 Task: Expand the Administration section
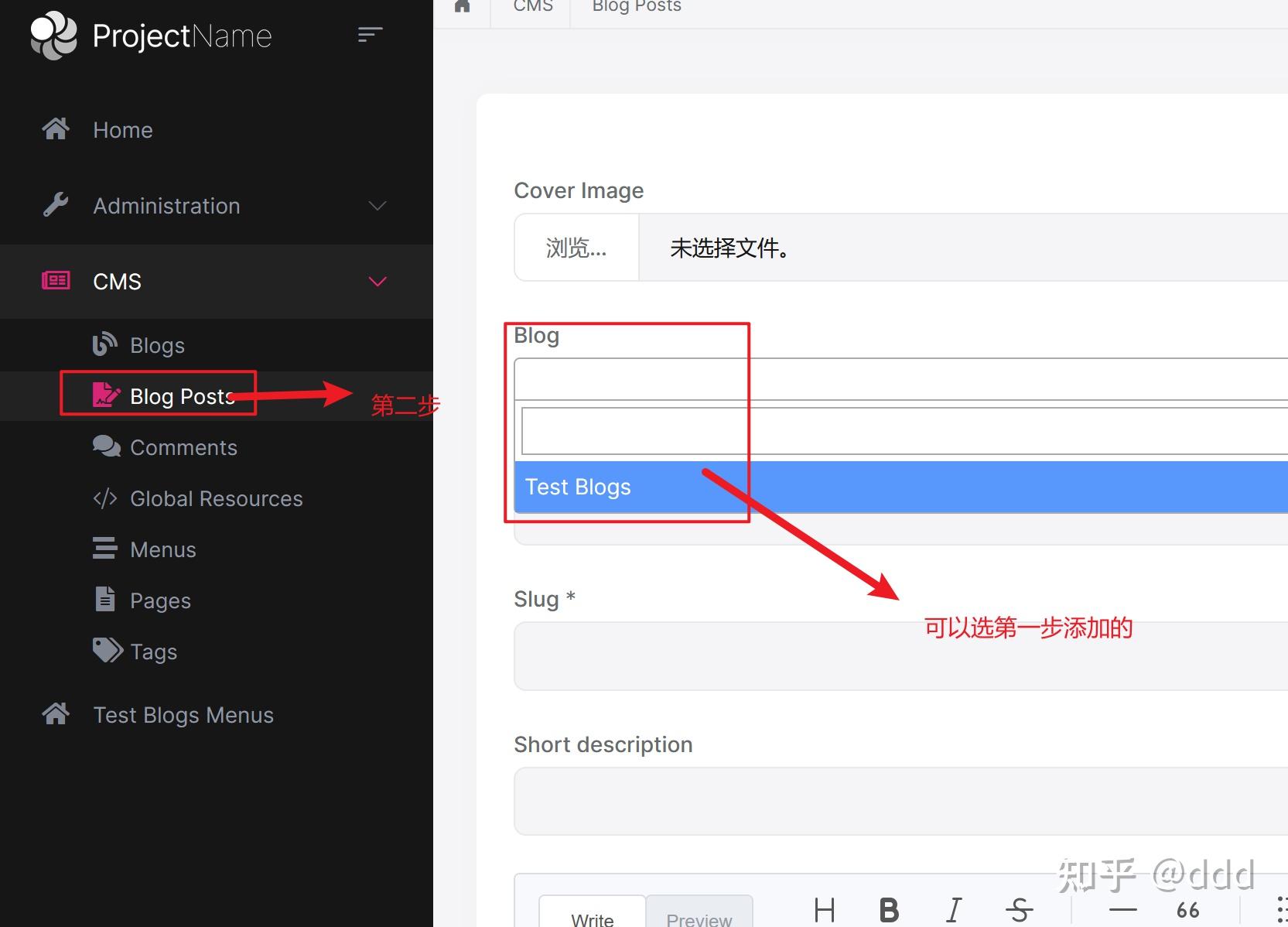(x=377, y=206)
